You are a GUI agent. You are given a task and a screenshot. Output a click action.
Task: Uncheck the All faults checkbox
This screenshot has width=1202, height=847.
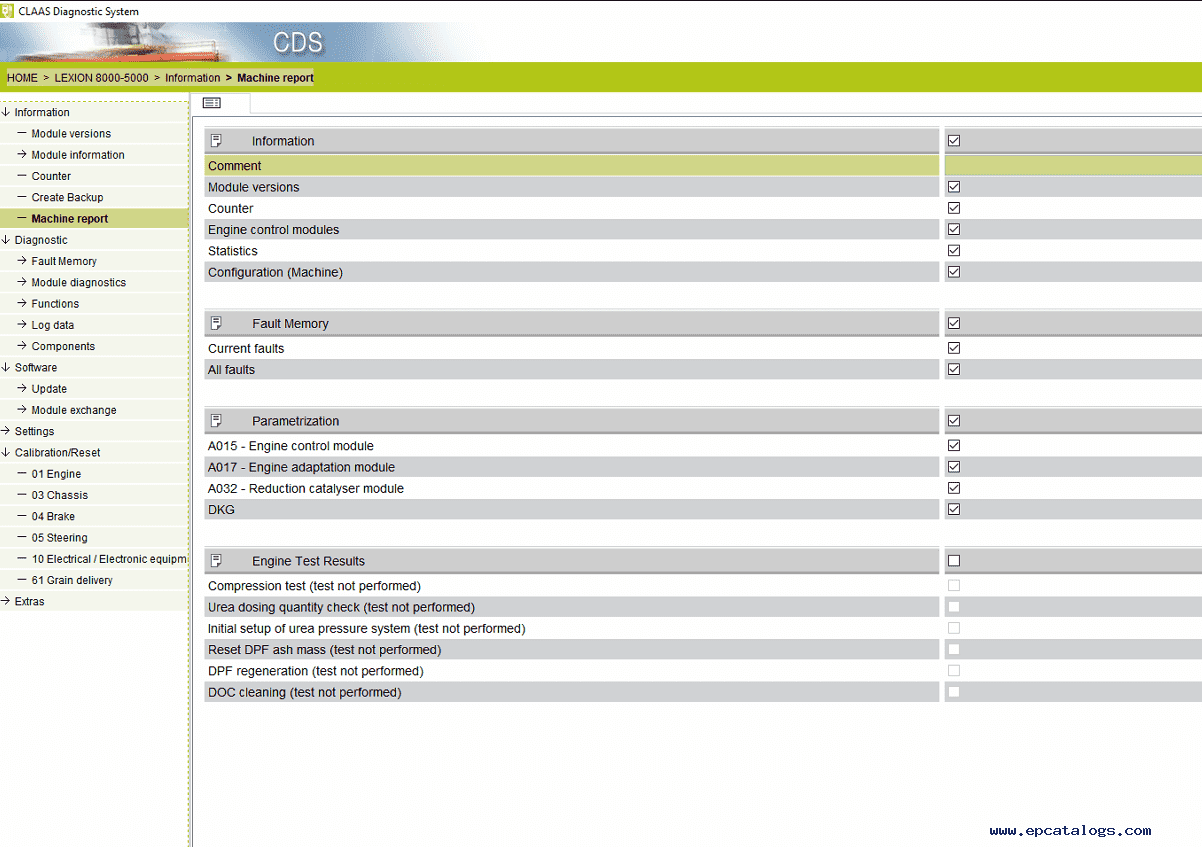(x=954, y=369)
